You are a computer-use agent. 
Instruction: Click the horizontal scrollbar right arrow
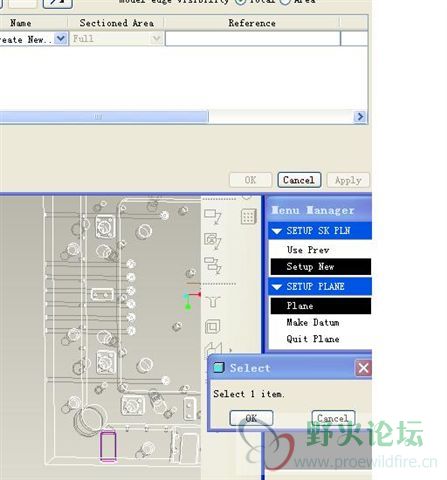(x=360, y=117)
